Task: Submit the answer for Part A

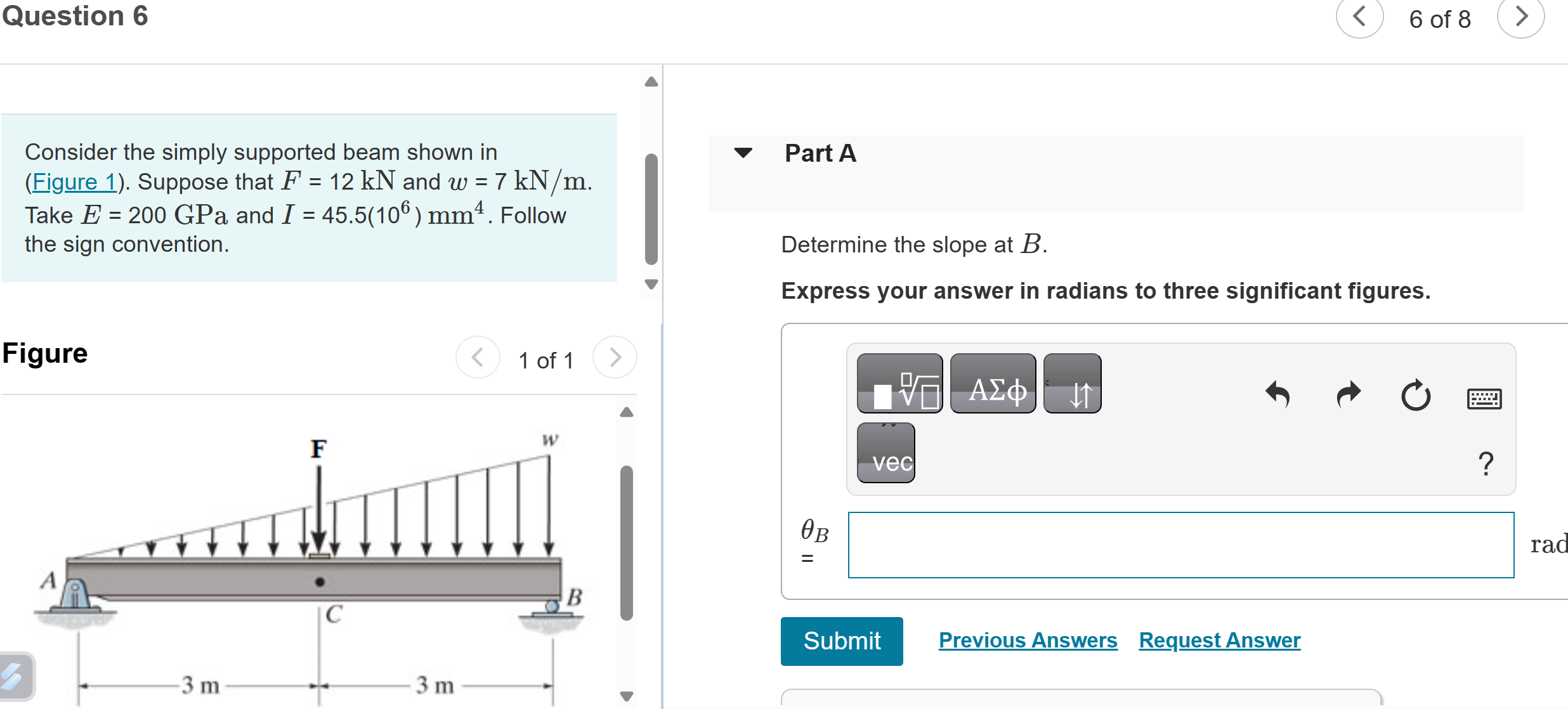Action: point(842,641)
